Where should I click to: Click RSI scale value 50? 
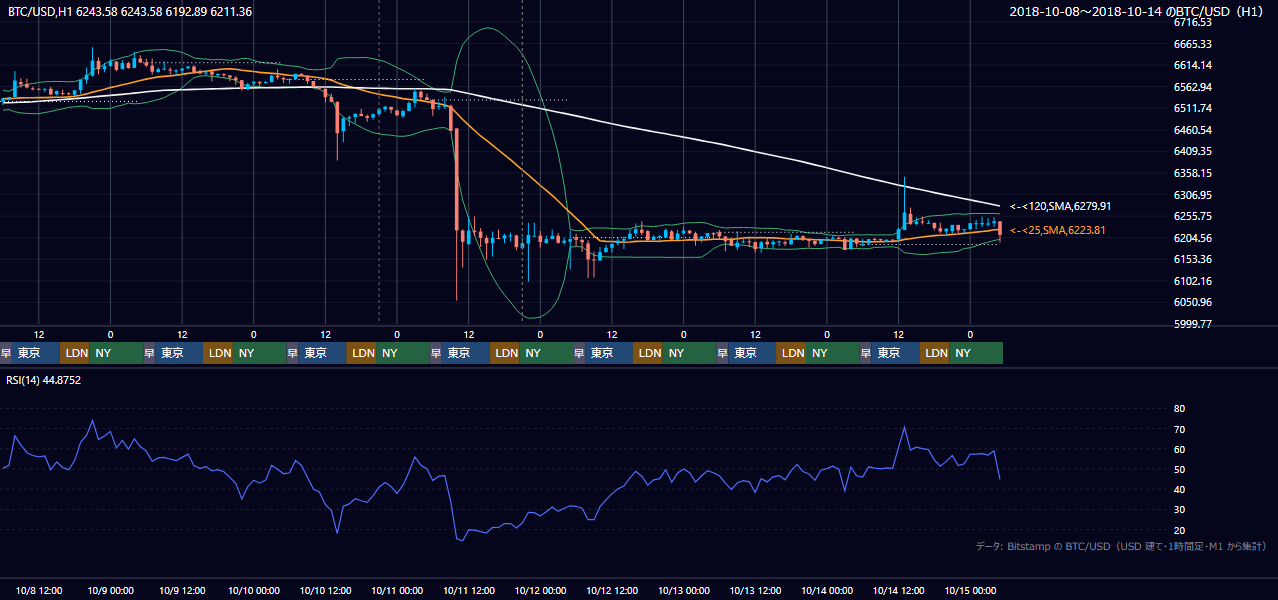[x=1179, y=470]
